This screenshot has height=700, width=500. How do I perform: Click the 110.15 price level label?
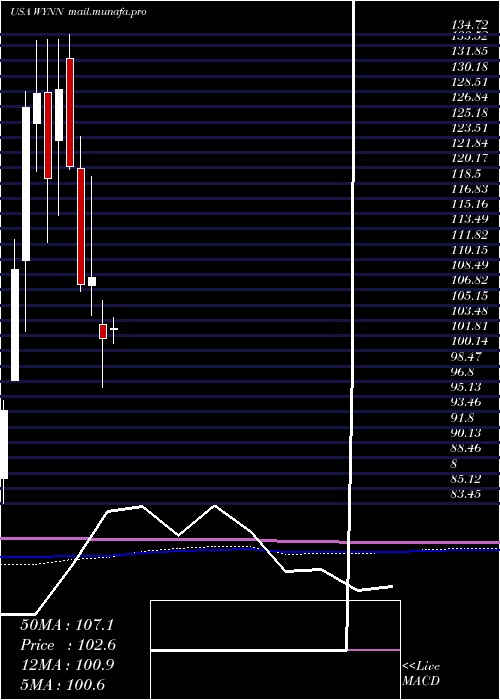click(472, 250)
